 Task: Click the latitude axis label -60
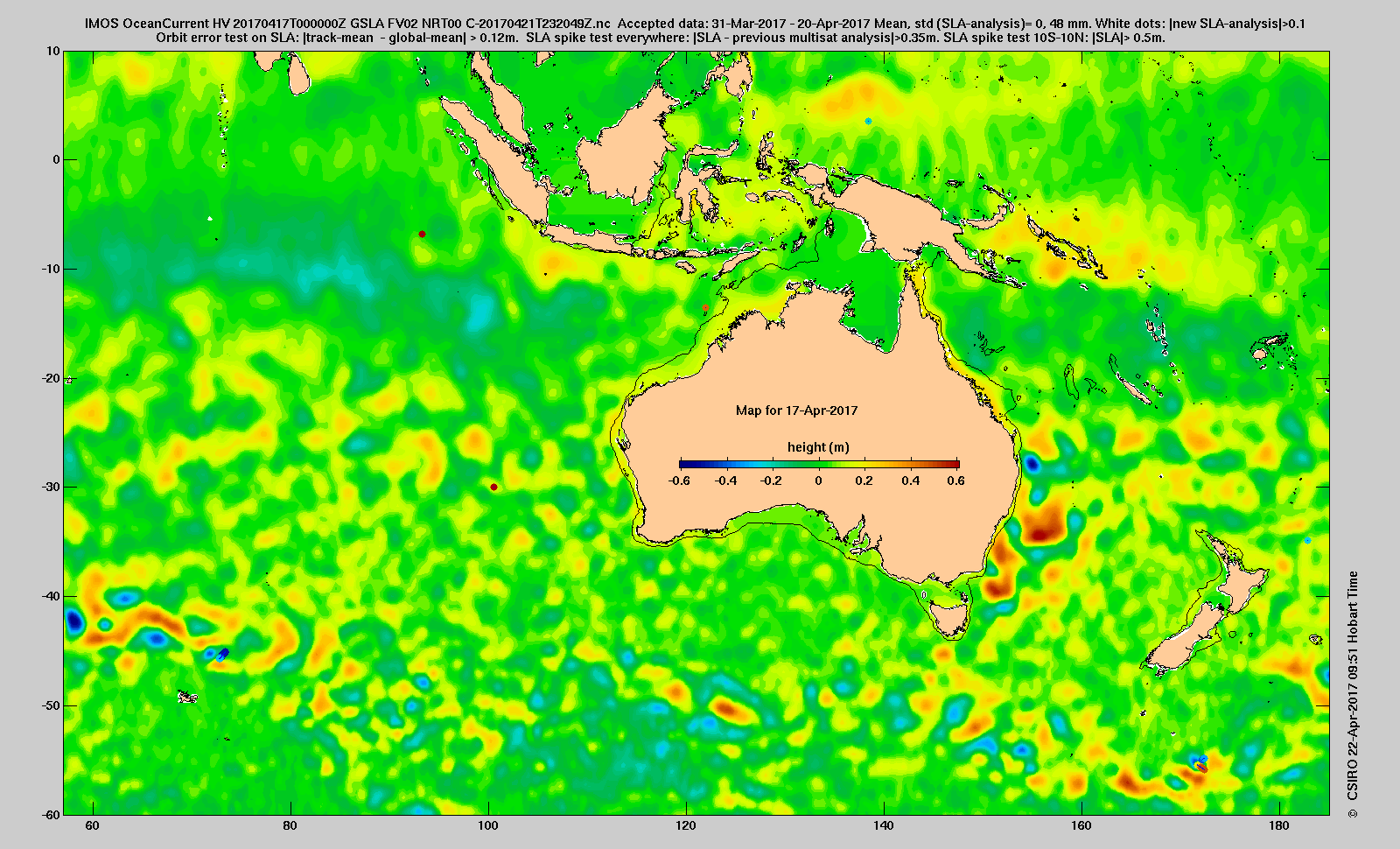52,814
